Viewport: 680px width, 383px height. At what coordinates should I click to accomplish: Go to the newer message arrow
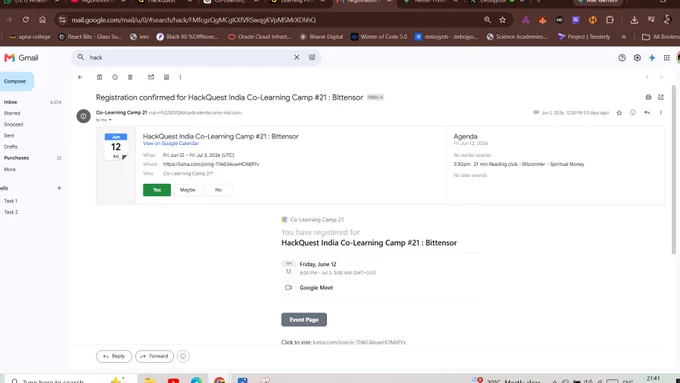(647, 77)
